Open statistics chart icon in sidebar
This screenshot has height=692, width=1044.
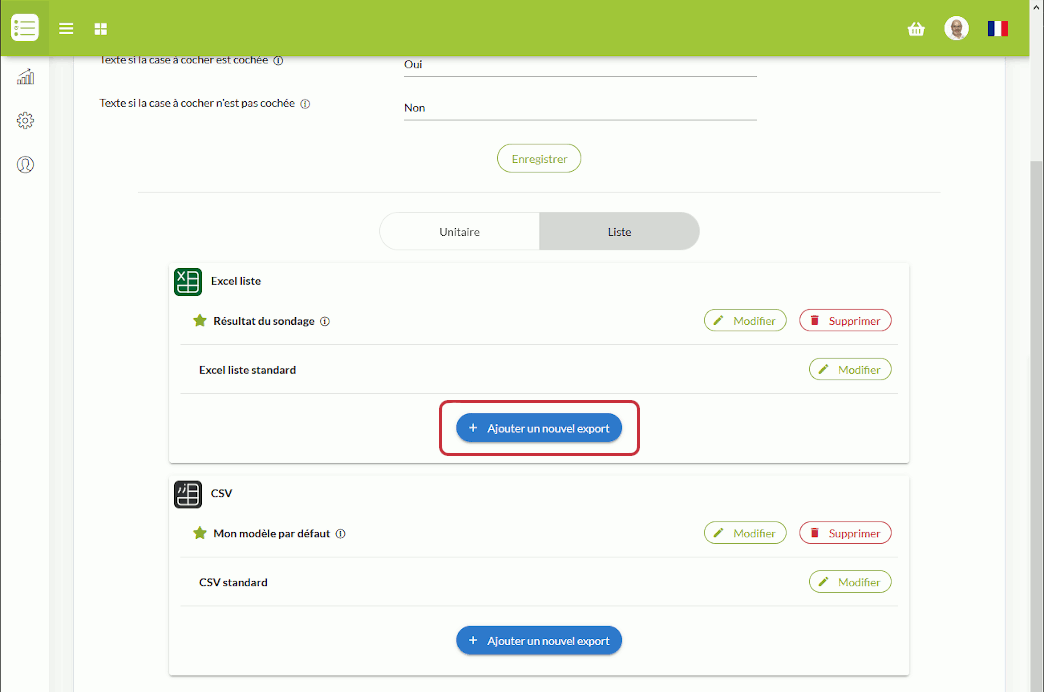pos(26,77)
